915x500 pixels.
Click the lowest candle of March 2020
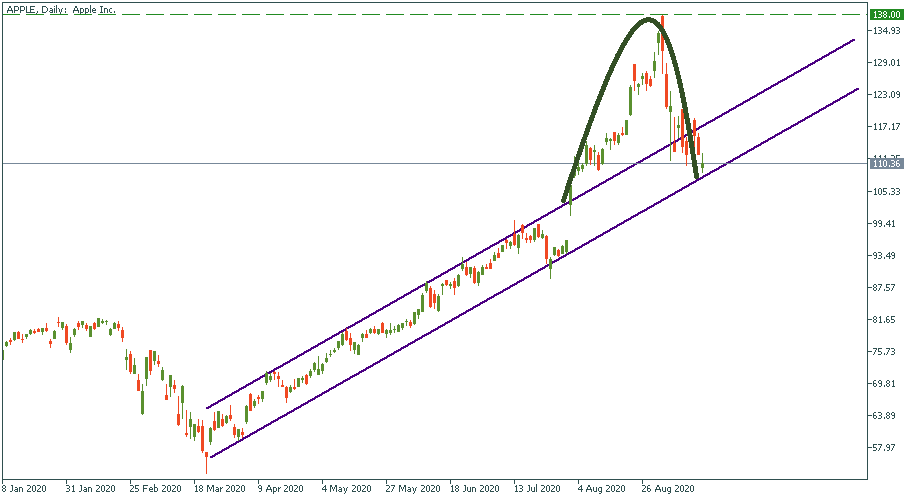click(207, 460)
